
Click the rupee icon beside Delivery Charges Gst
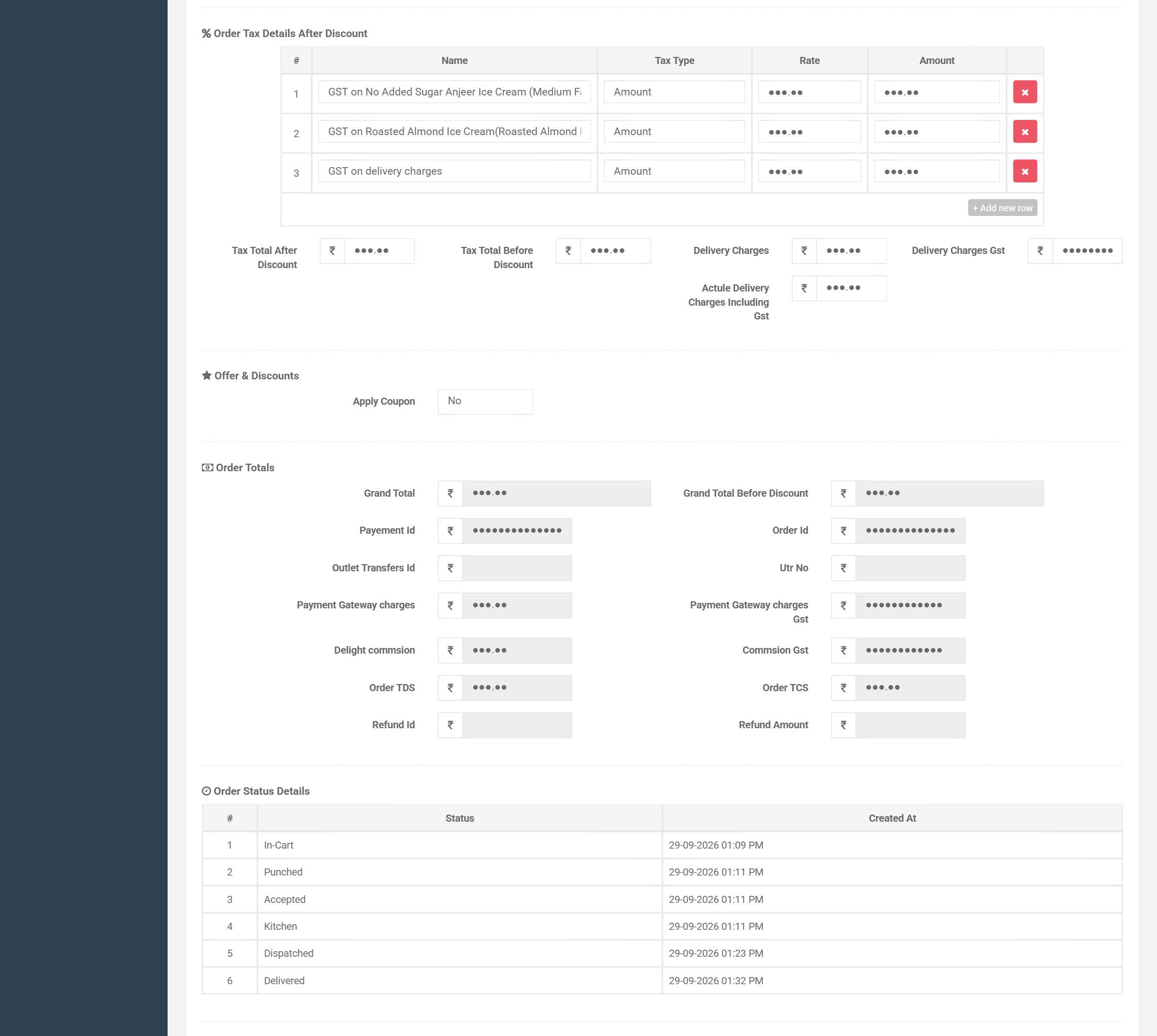tap(1040, 250)
